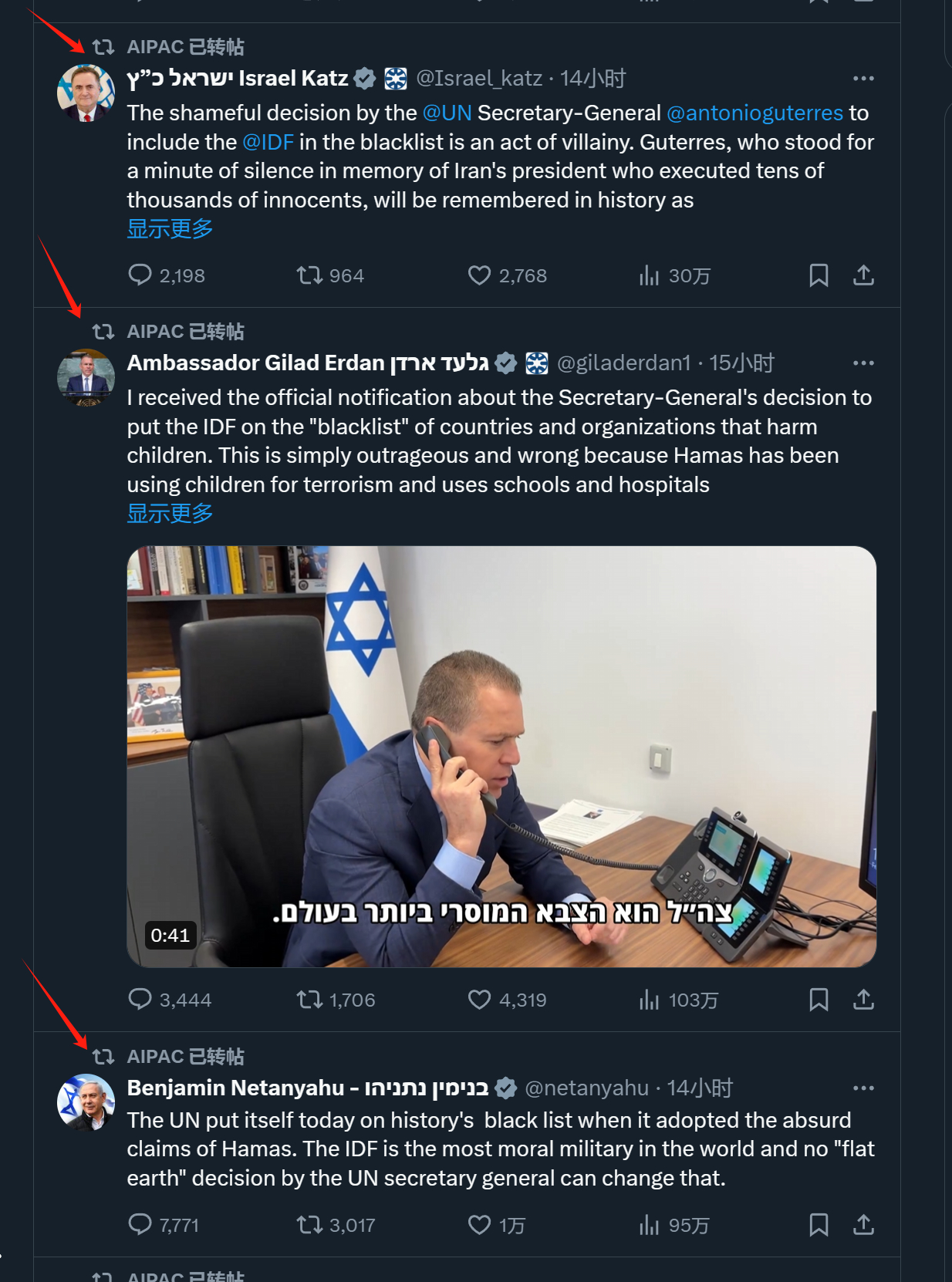Viewport: 952px width, 1282px height.
Task: Open more options for Netanyahu tweet
Action: 863,1088
